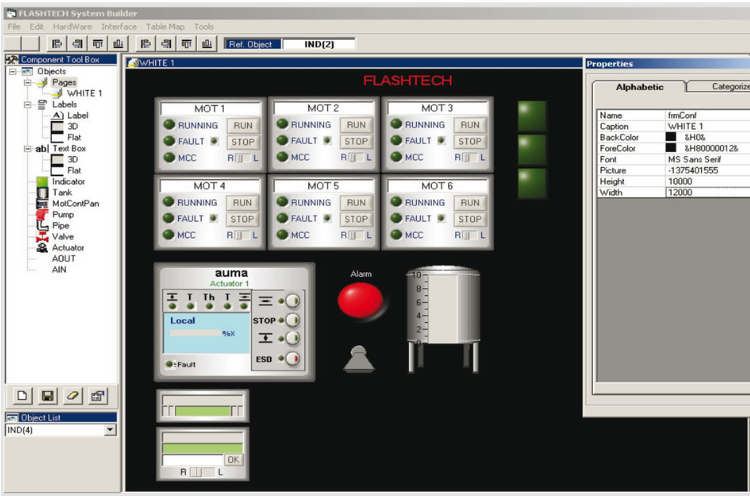Screen dimensions: 750x500
Task: Open the HardWare menu
Action: (x=72, y=26)
